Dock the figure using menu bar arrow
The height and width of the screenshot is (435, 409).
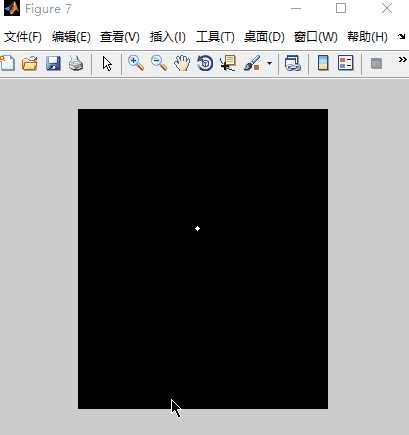[402, 36]
